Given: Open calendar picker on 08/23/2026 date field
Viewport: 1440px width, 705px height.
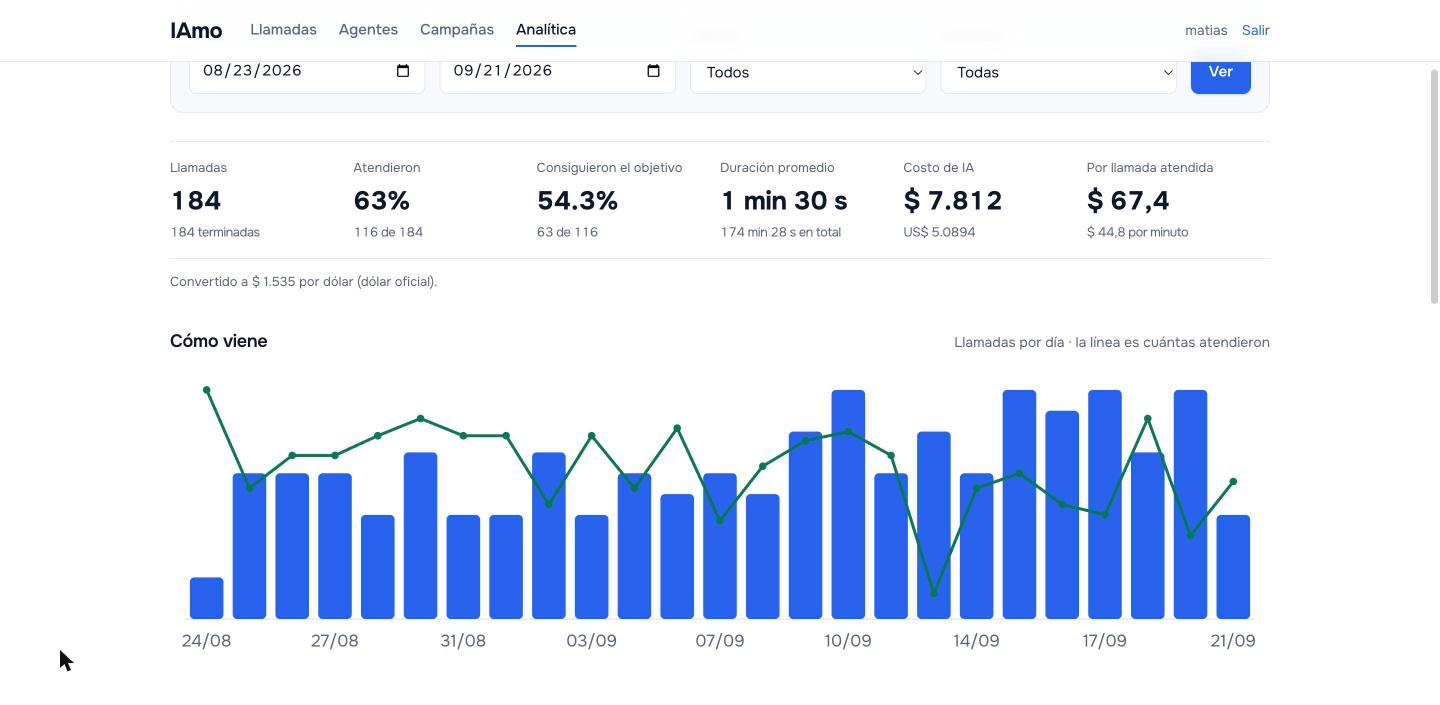Looking at the screenshot, I should (x=403, y=71).
